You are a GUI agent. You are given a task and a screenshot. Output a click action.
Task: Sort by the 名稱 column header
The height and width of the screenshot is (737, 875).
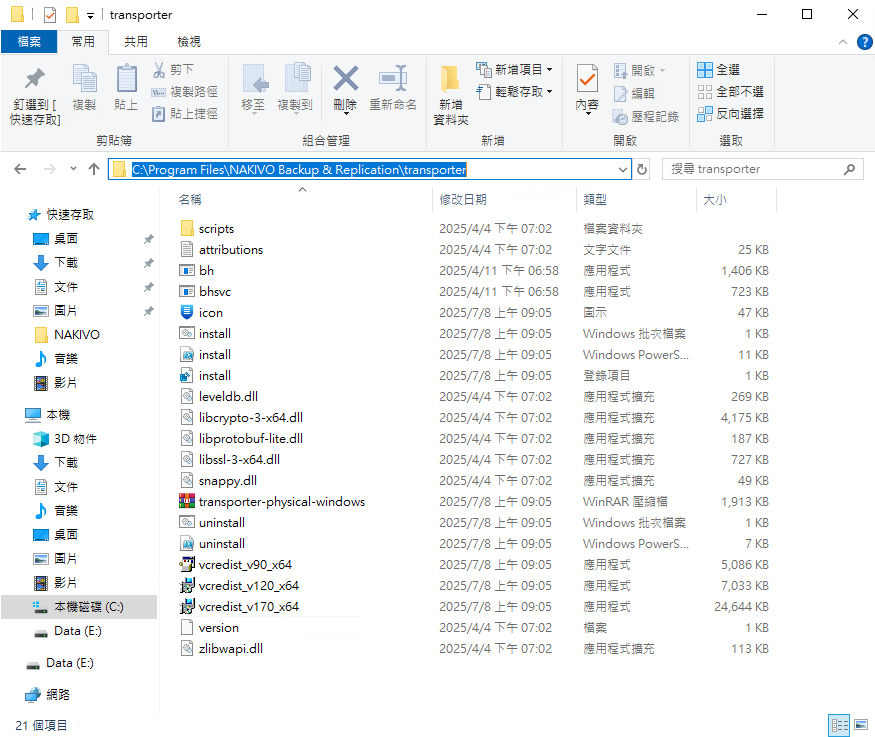coord(190,200)
